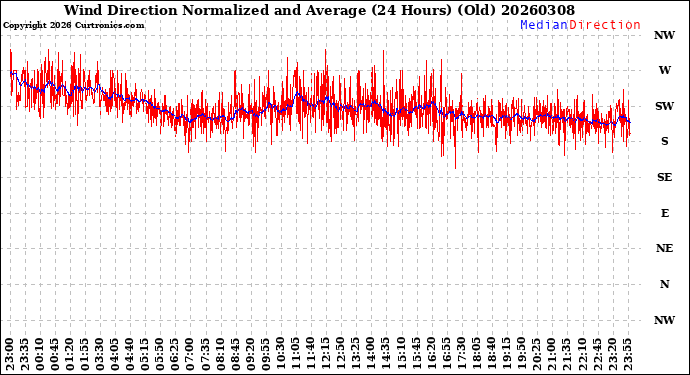
Task: Click the 14:00 time axis label
Action: click(371, 355)
